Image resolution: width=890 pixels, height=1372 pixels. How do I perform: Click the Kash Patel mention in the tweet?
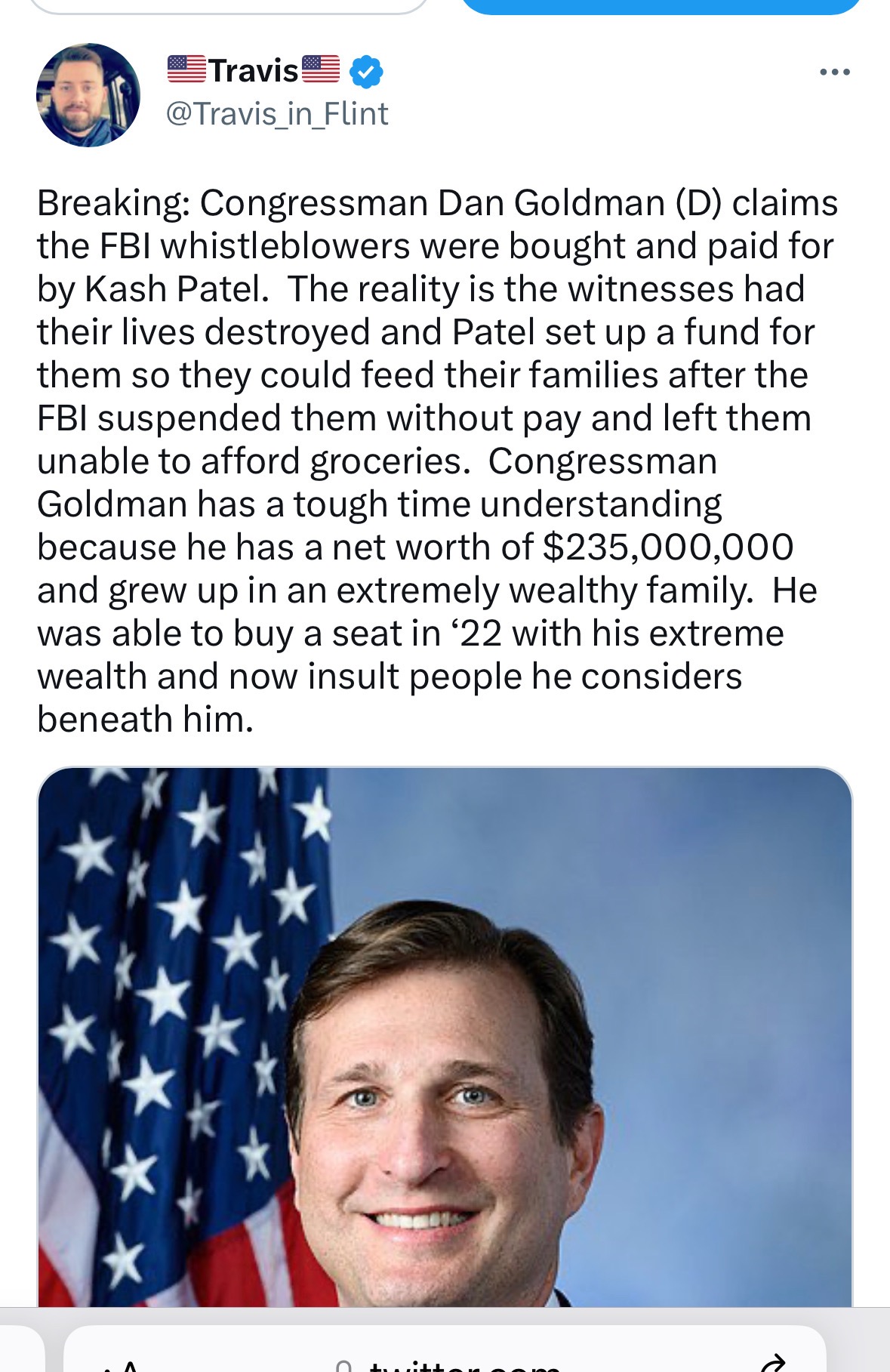(x=176, y=289)
